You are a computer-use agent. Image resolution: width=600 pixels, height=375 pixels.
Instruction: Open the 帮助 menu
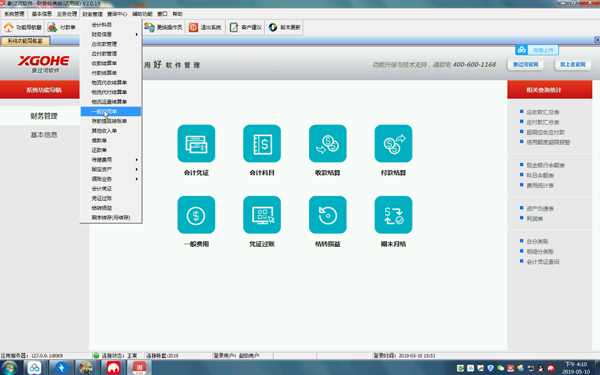177,14
